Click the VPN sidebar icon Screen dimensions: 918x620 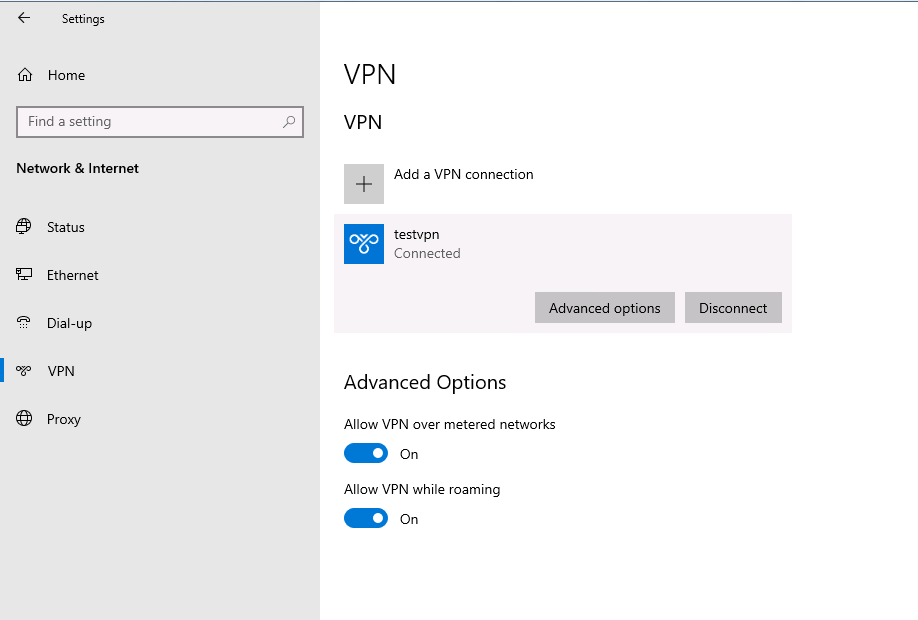[23, 371]
